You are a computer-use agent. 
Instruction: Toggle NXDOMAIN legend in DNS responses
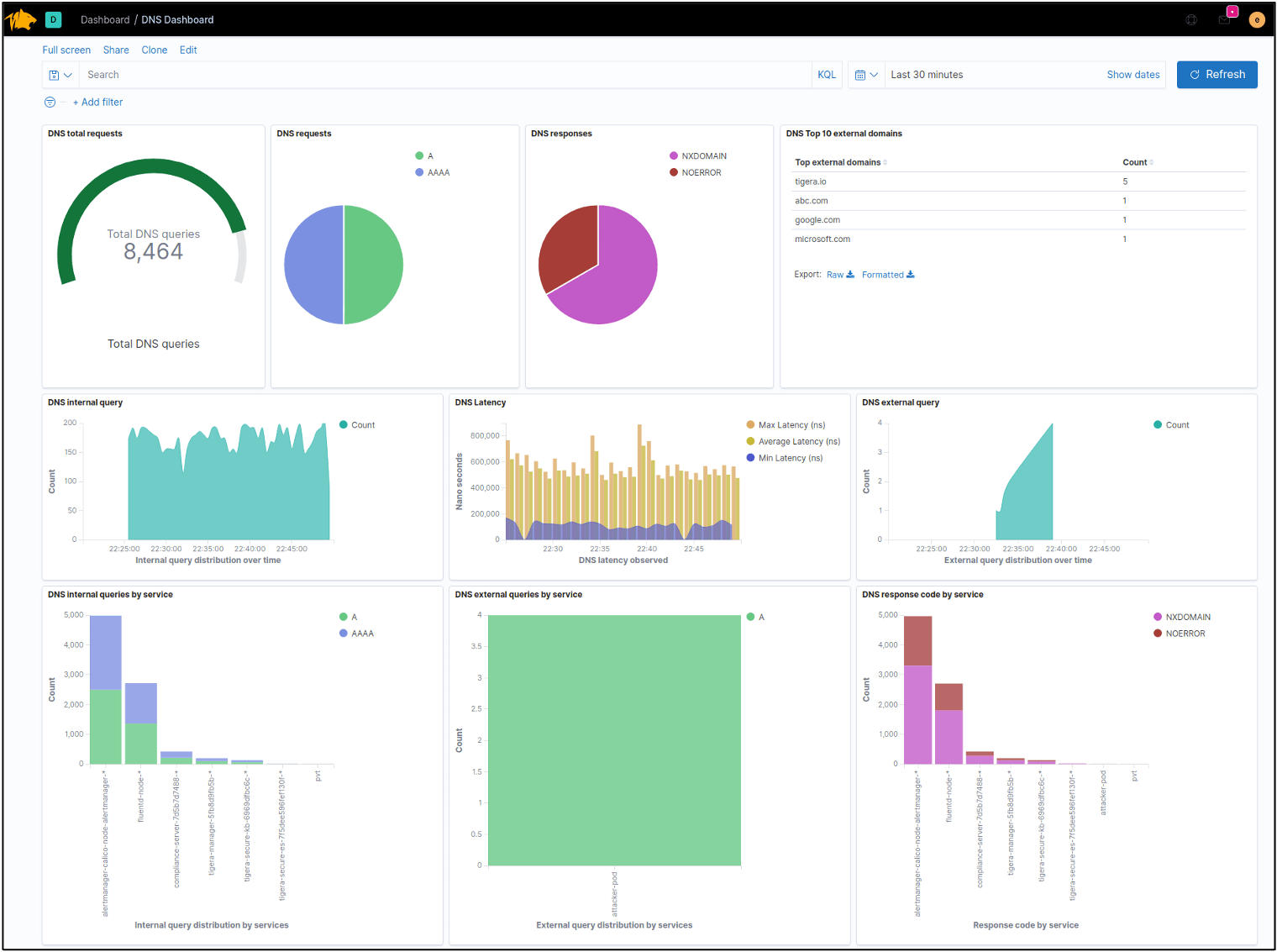[698, 156]
